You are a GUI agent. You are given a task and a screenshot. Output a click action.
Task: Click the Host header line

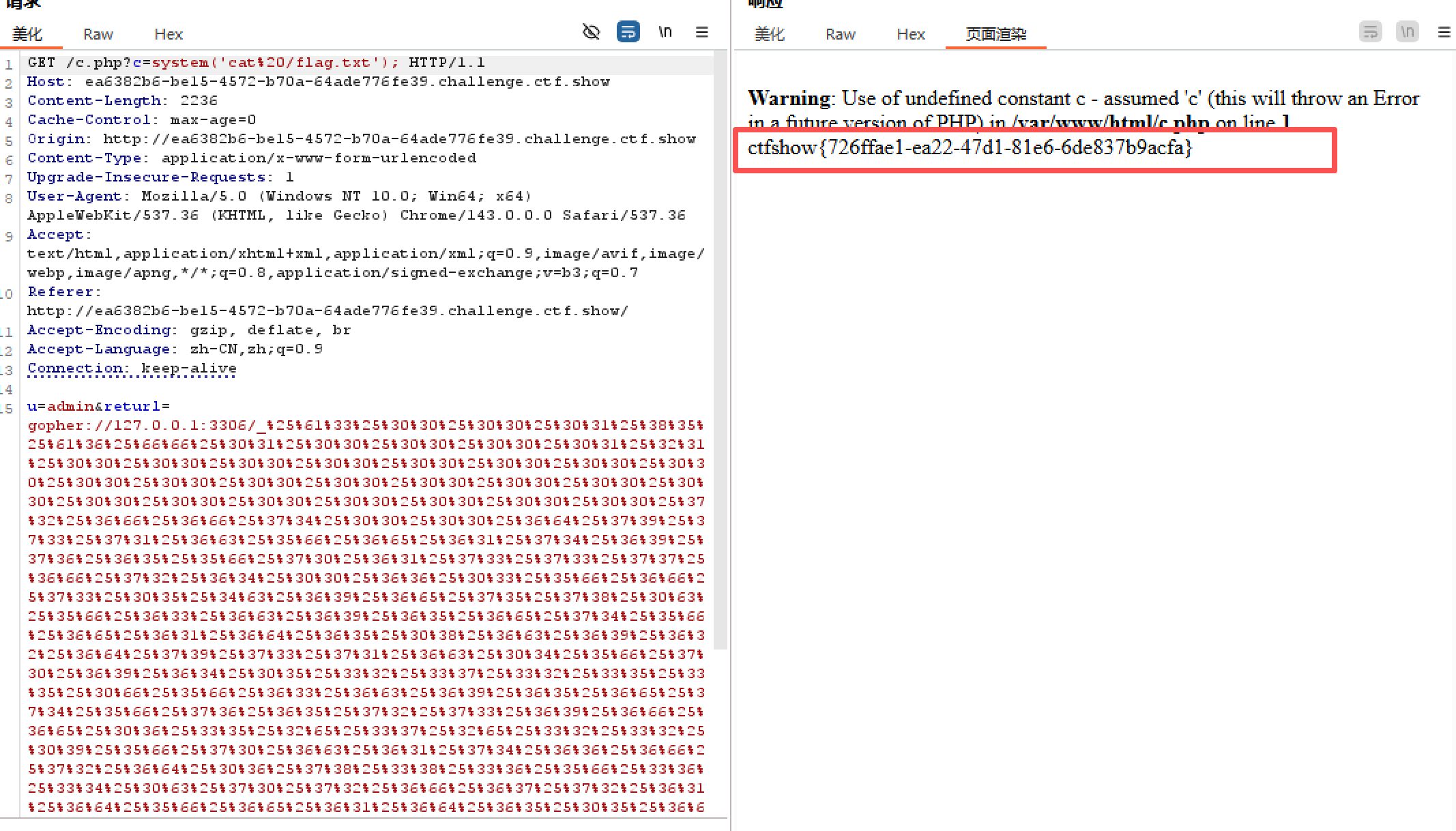tap(319, 82)
